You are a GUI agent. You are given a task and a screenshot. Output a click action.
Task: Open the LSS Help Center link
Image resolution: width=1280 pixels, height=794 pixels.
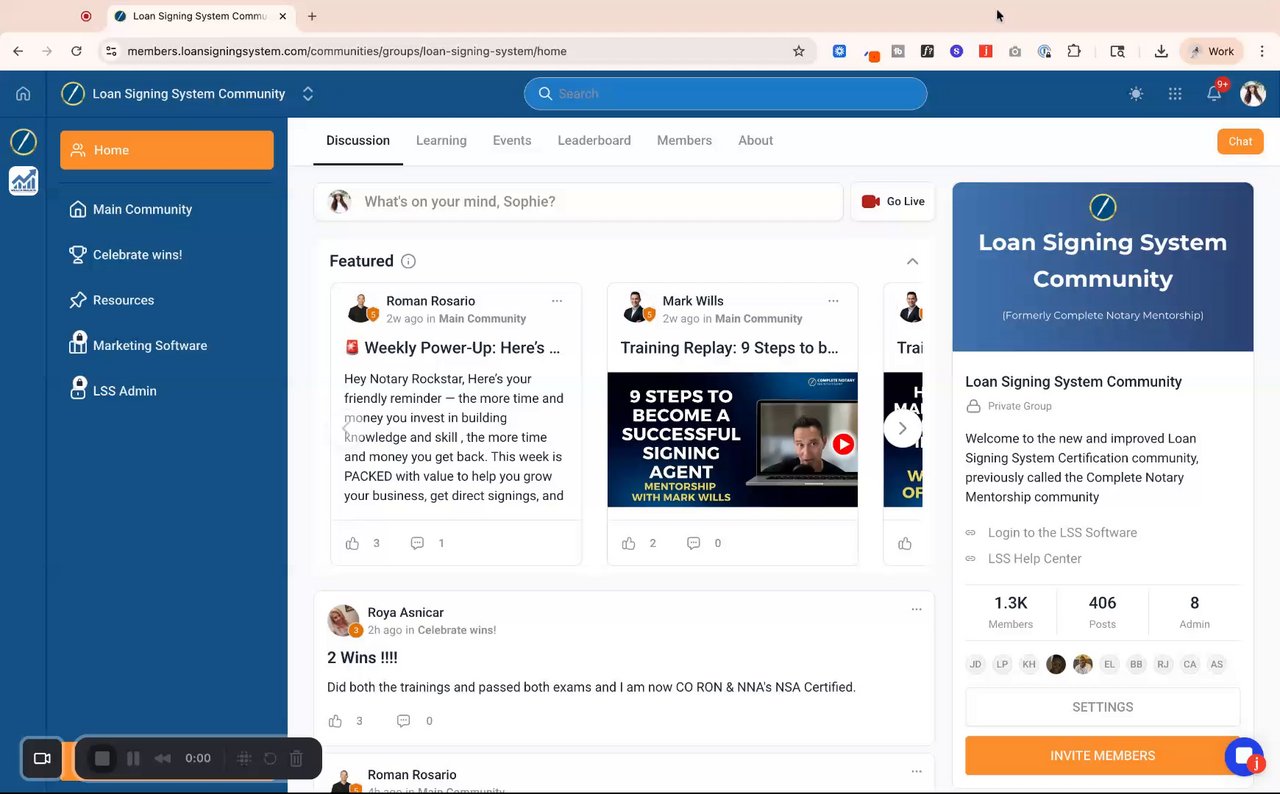tap(1034, 558)
